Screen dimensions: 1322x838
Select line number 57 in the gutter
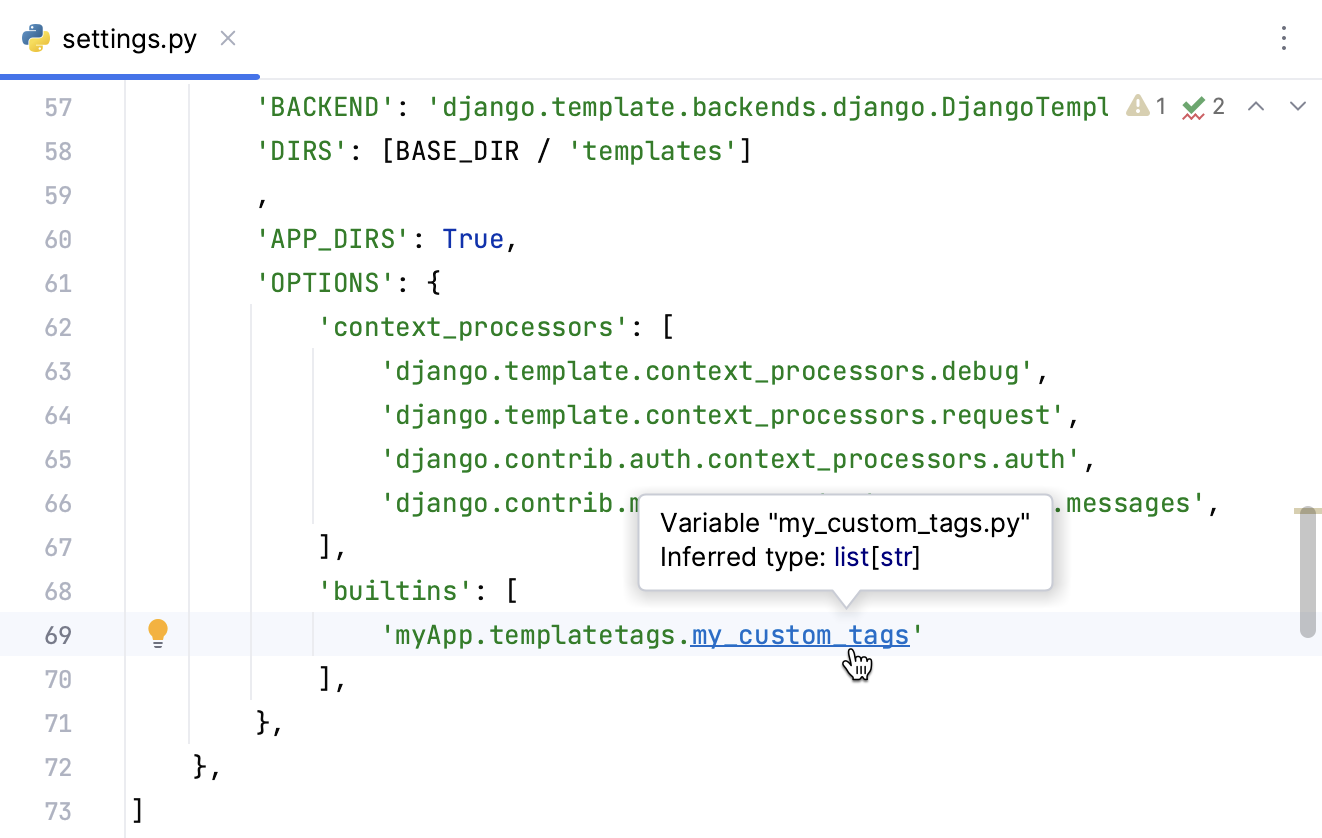(x=58, y=107)
